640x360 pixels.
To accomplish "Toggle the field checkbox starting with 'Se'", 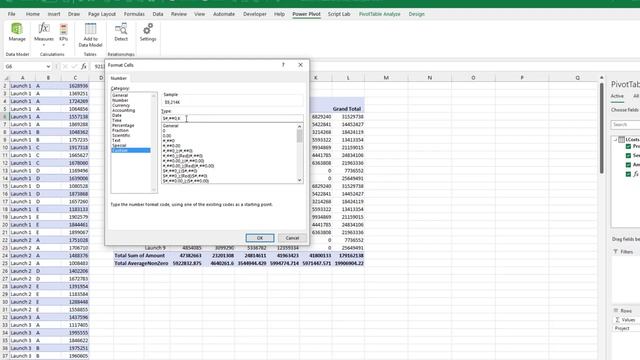I will click(628, 156).
